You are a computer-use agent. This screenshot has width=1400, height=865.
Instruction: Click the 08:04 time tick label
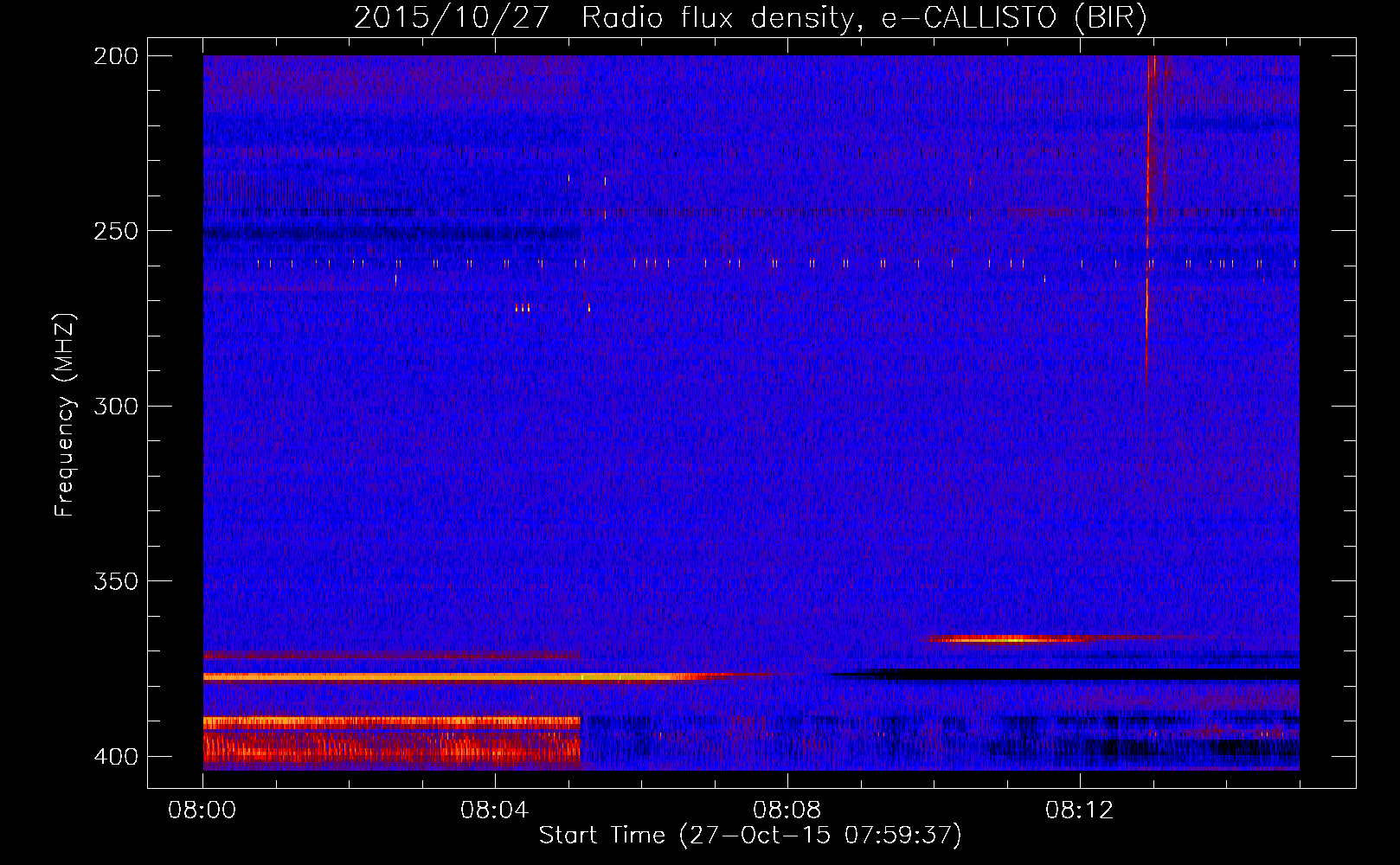click(x=495, y=811)
